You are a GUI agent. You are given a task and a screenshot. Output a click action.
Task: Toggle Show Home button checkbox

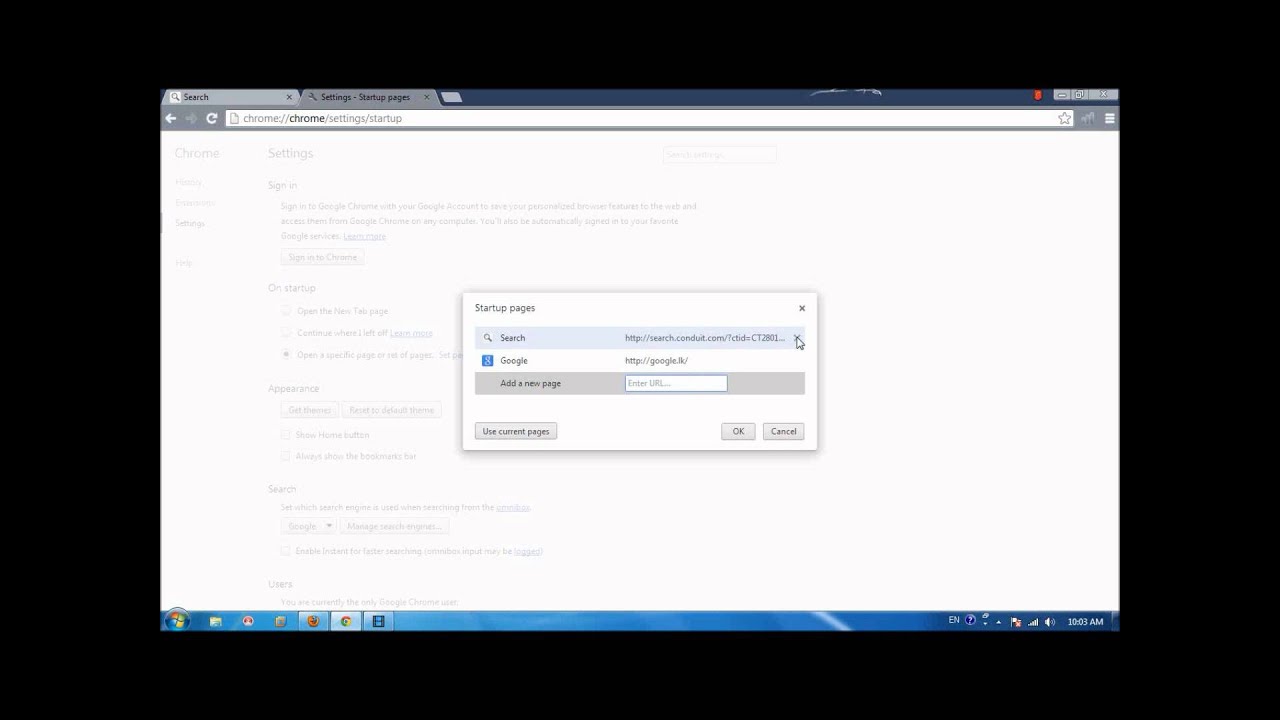click(x=286, y=435)
